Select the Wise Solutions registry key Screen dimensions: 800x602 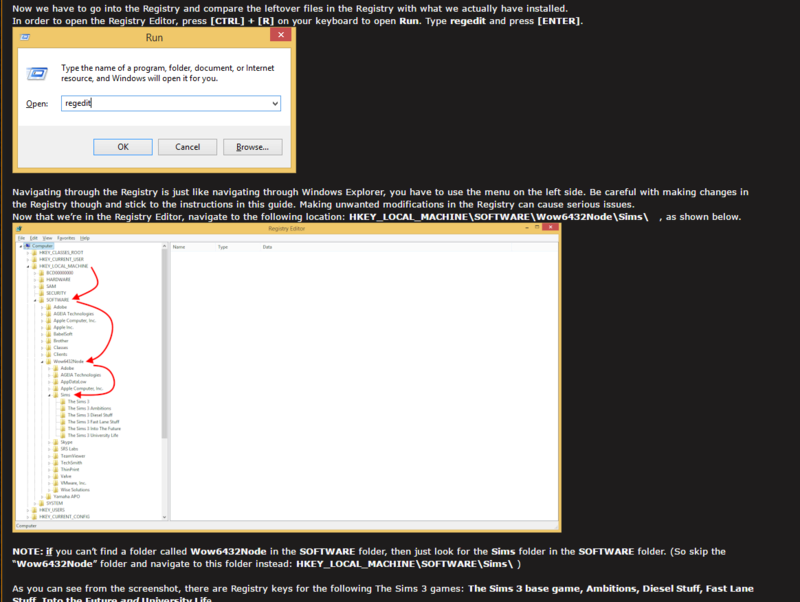(x=75, y=490)
